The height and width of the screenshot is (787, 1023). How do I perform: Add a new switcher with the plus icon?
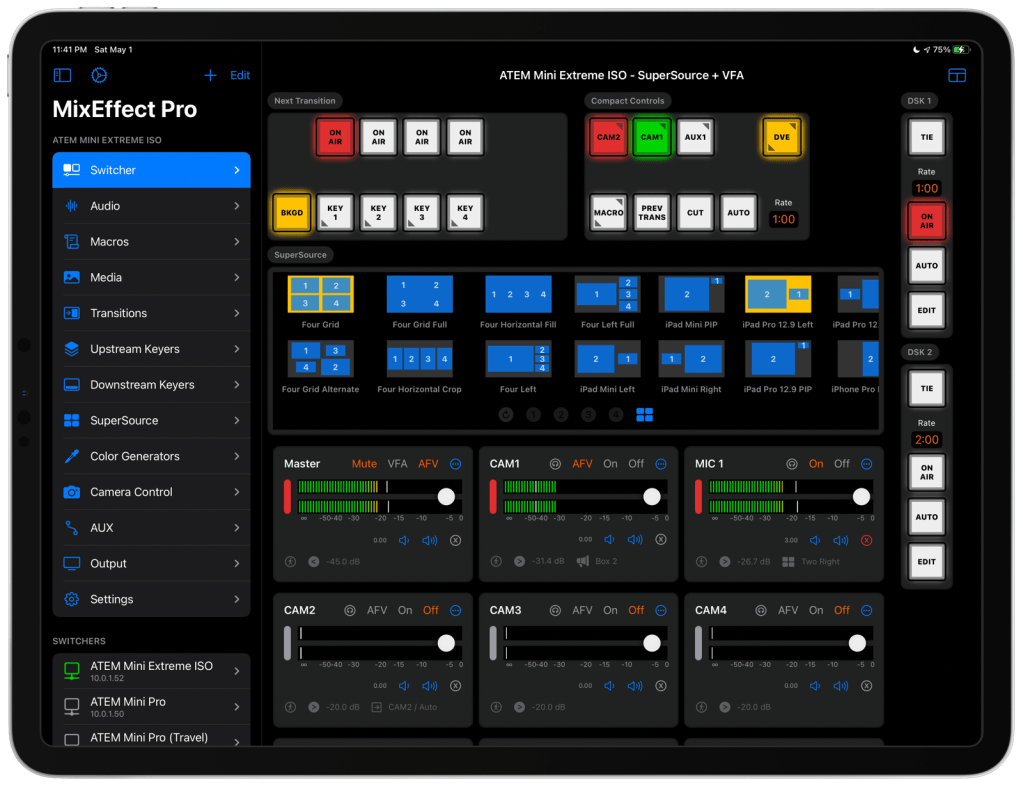210,75
